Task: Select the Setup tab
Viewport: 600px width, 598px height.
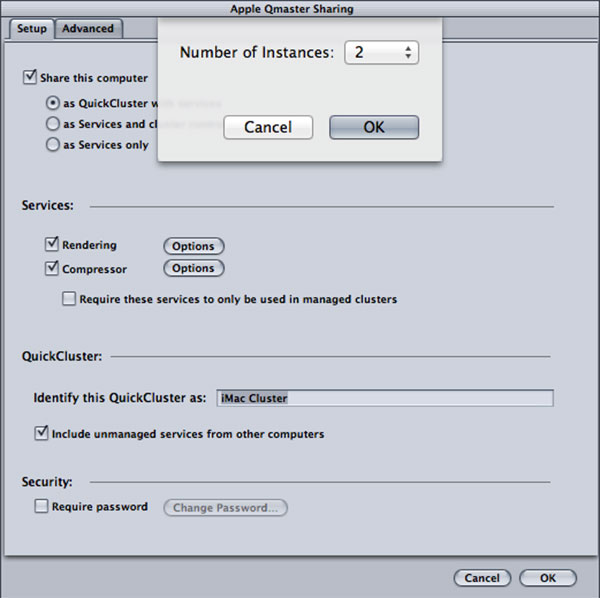Action: (x=31, y=29)
